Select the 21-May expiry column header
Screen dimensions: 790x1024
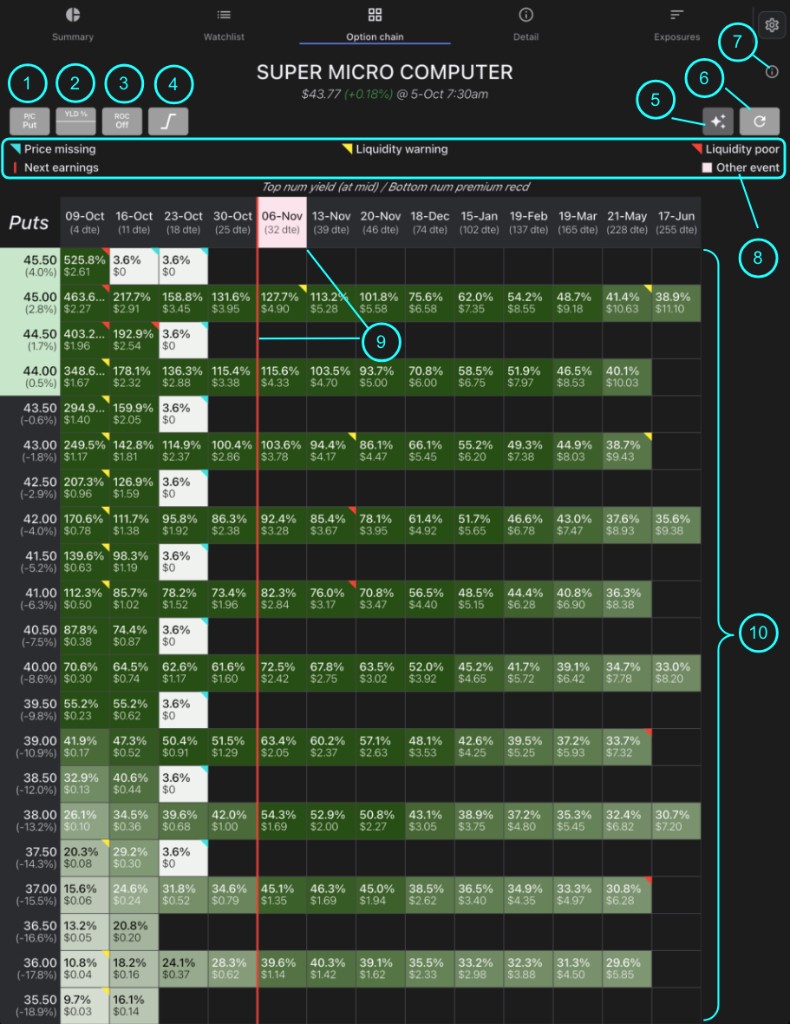click(x=627, y=222)
